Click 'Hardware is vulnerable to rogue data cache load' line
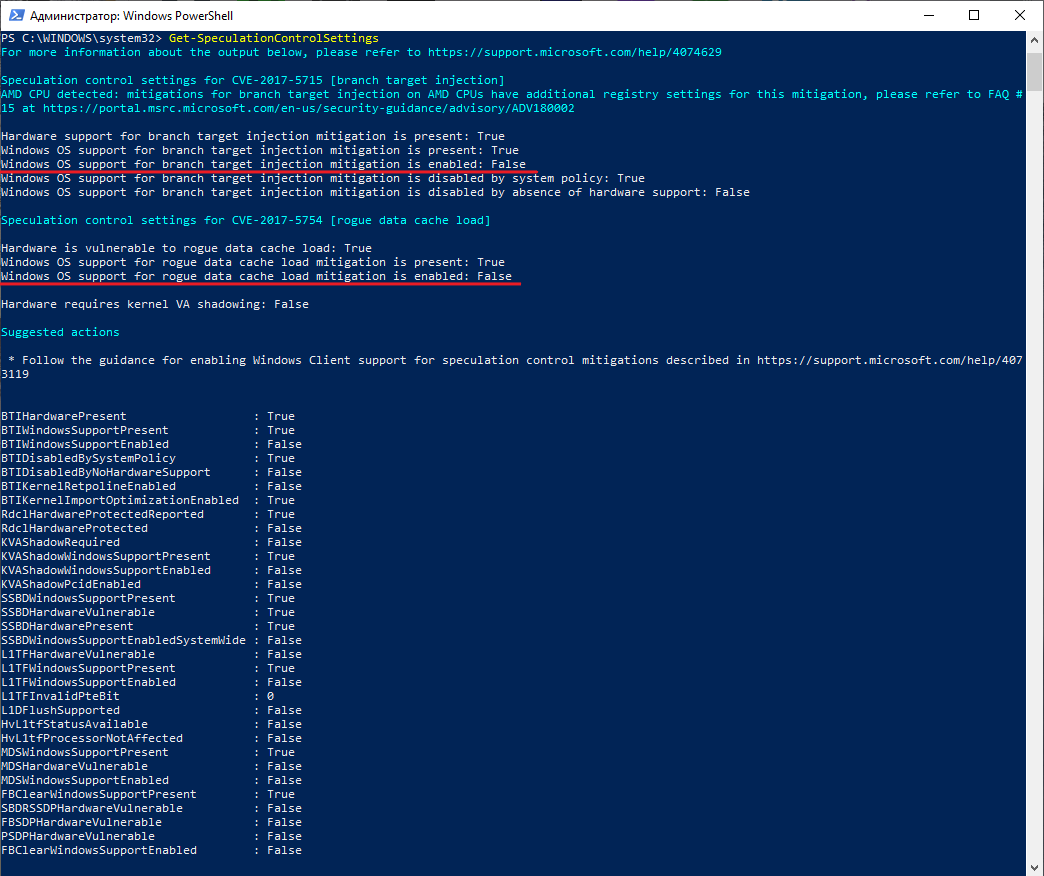The height and width of the screenshot is (876, 1044). (x=186, y=248)
